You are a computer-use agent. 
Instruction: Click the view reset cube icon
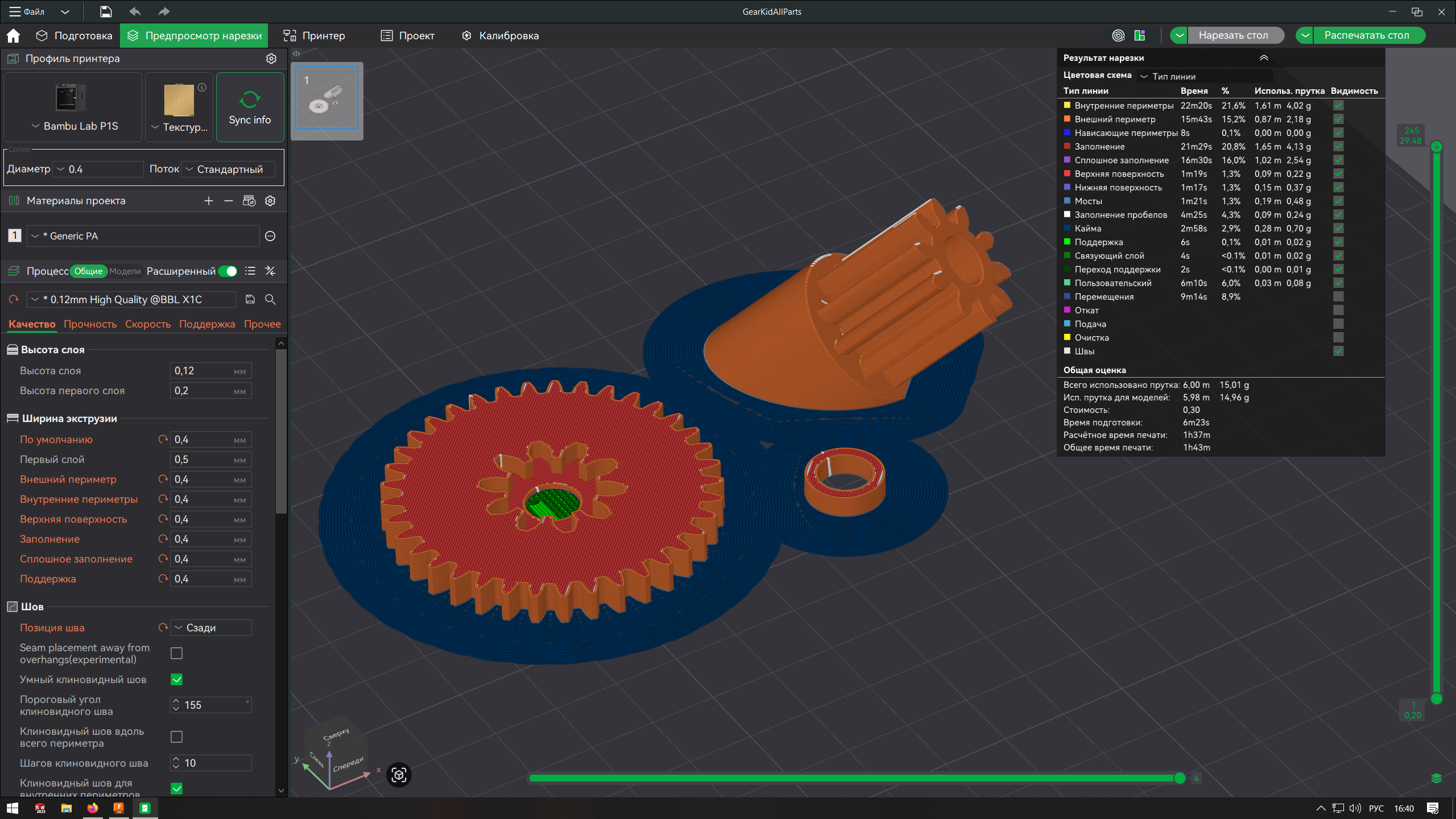point(399,775)
